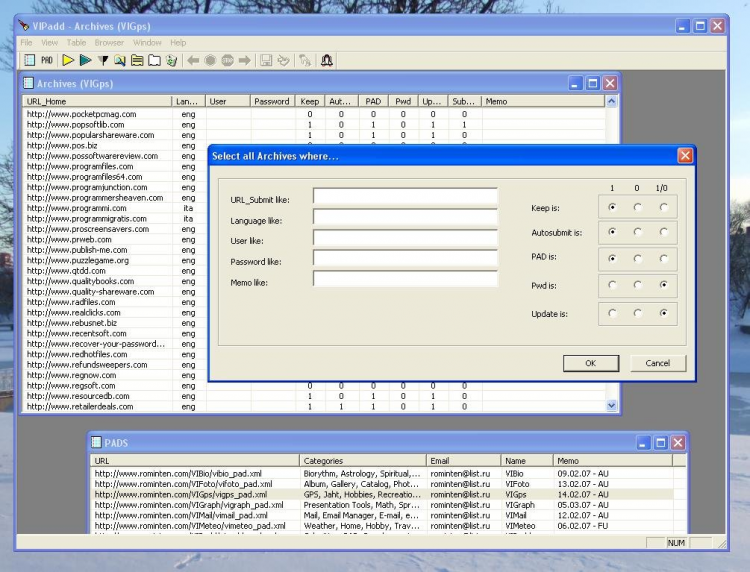Confirm the selection with OK
The height and width of the screenshot is (572, 750).
click(x=591, y=363)
